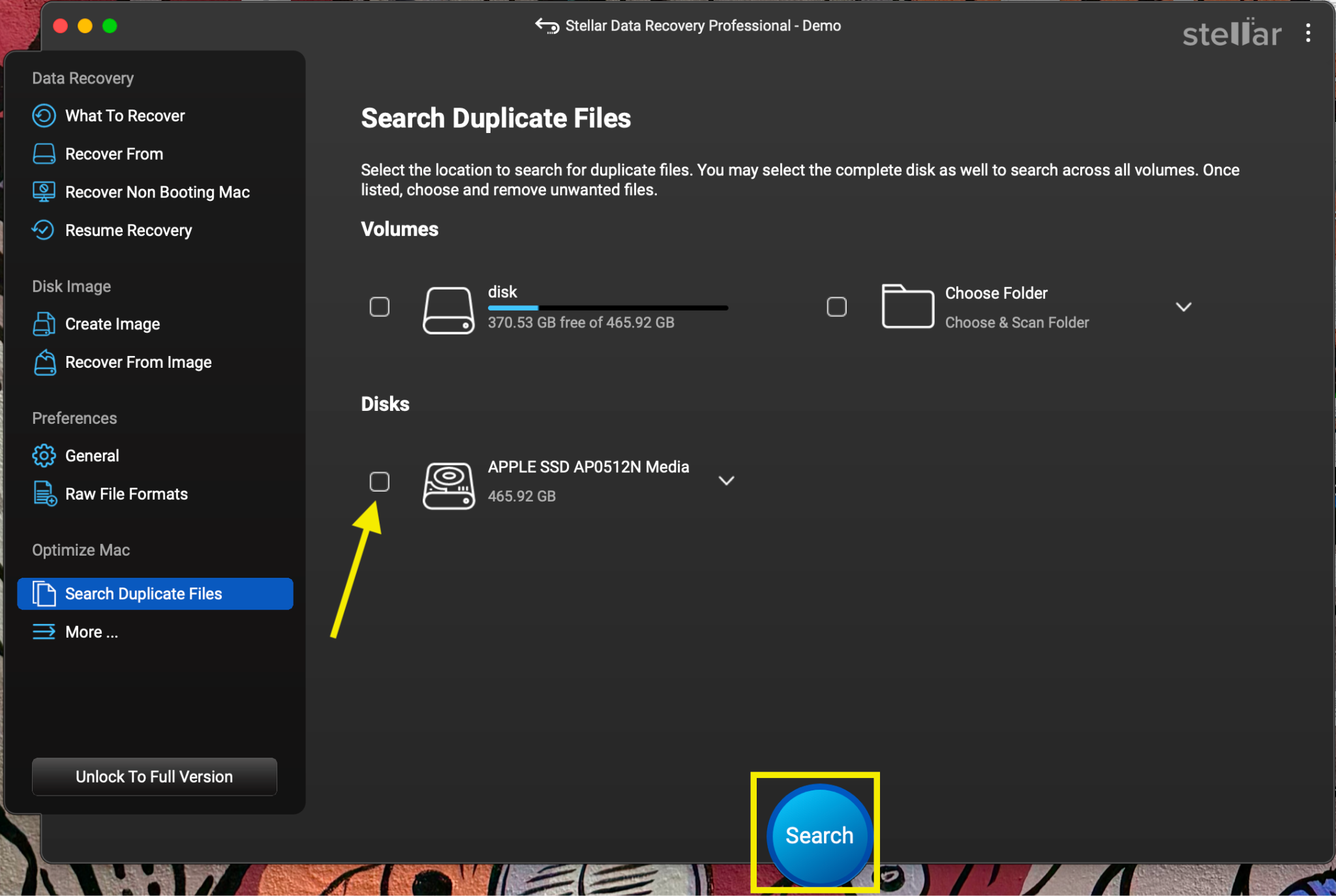The width and height of the screenshot is (1336, 896).
Task: Check the disk volume checkbox
Action: [380, 306]
